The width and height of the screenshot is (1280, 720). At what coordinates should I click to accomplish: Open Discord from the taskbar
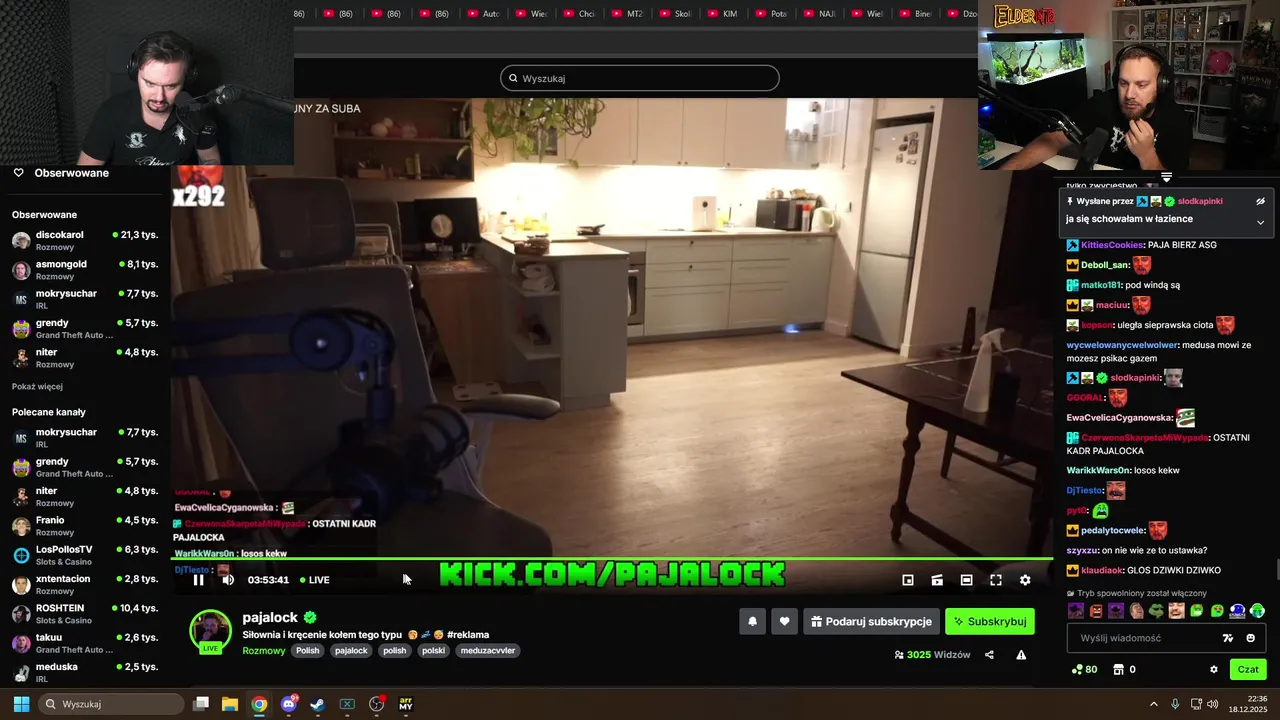pyautogui.click(x=289, y=704)
